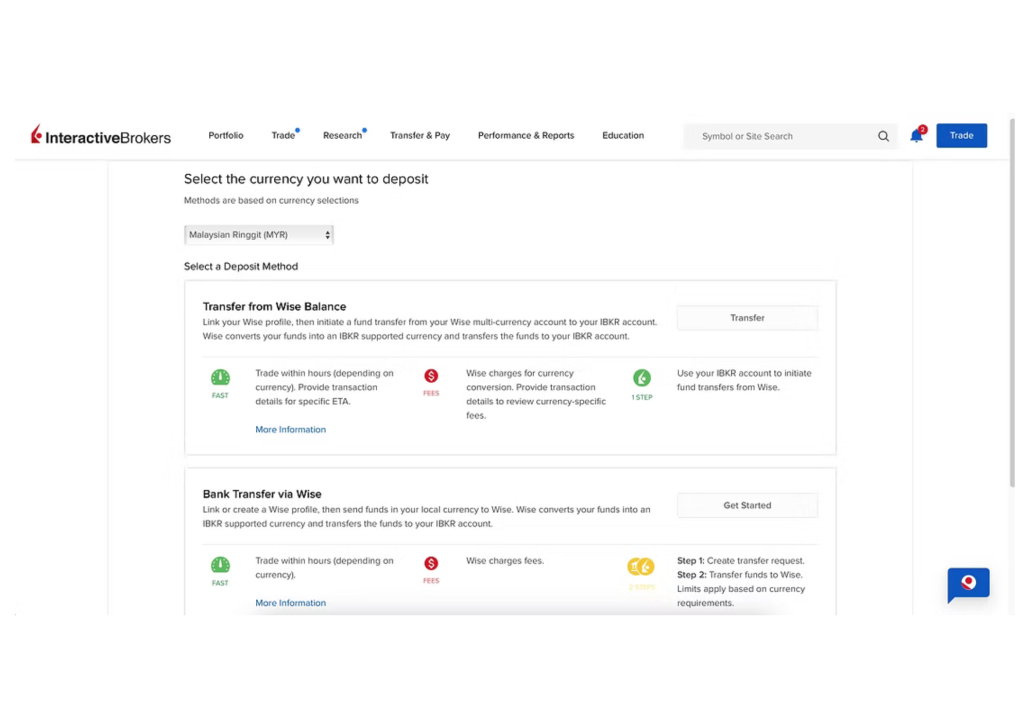Click FEES dollar icon in Wise Balance card
Screen dimensions: 1030x728
pos(431,376)
